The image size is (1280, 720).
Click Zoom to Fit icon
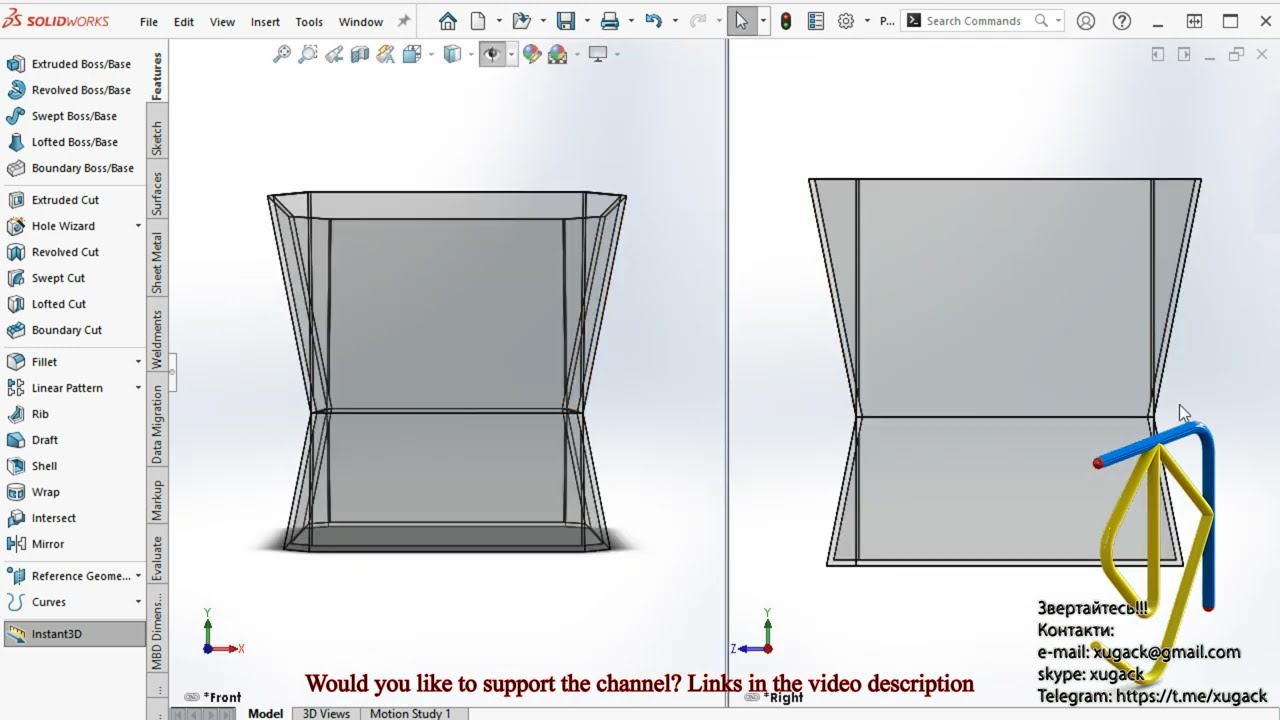pyautogui.click(x=282, y=54)
